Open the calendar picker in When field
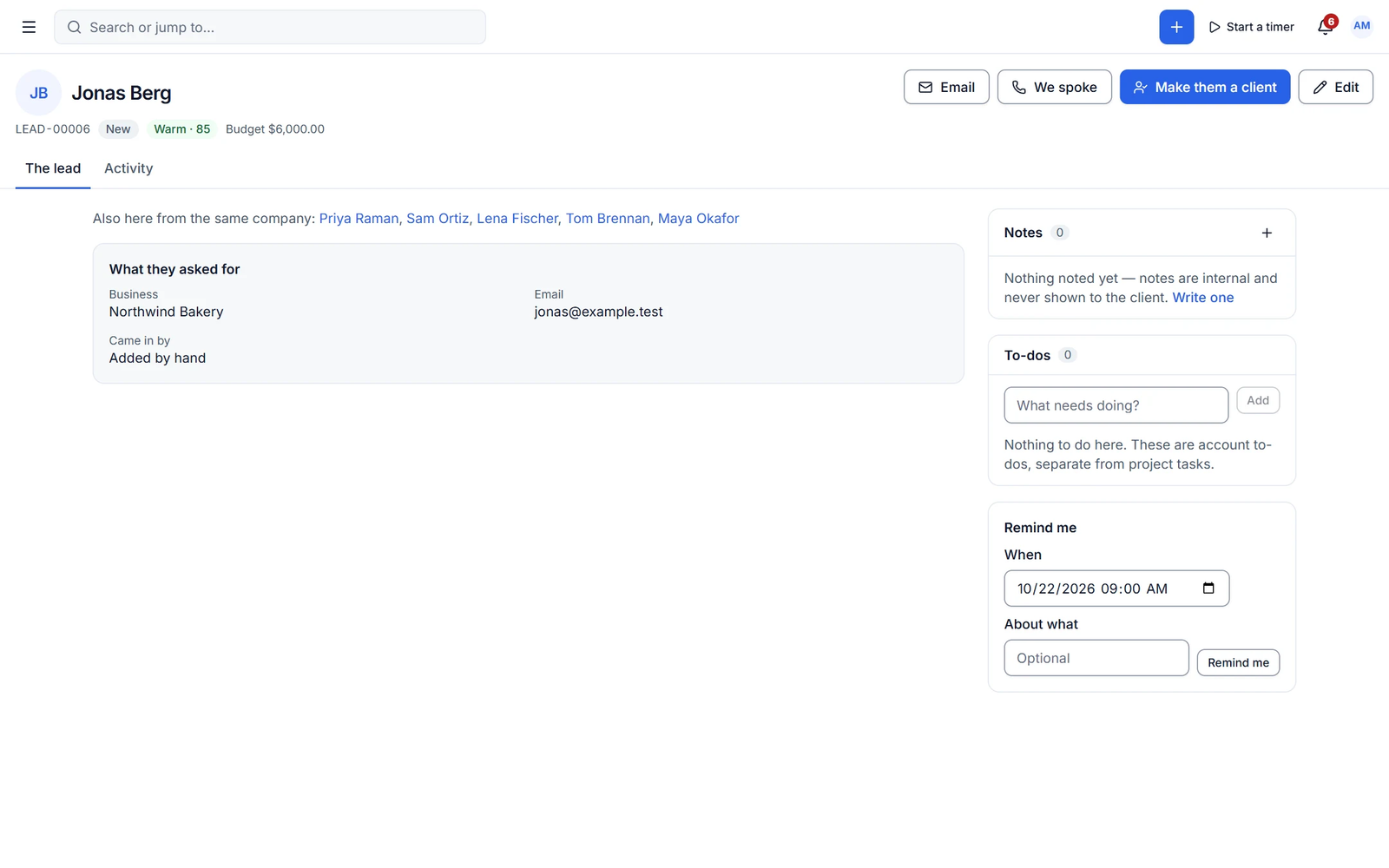Screen dimensions: 1389x868 [1208, 589]
